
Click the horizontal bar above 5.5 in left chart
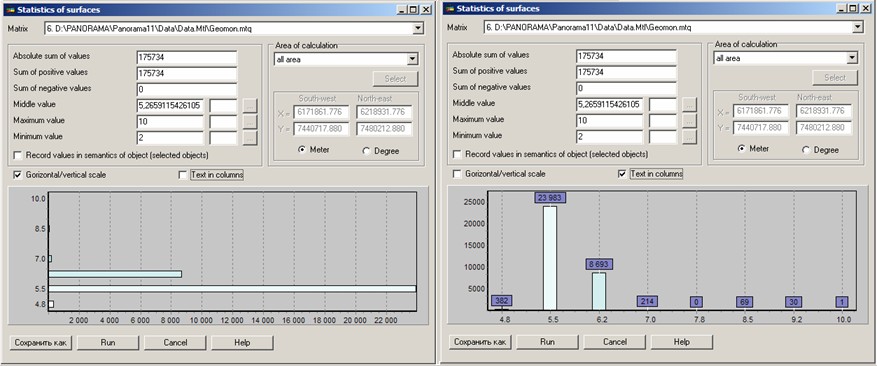click(x=115, y=274)
